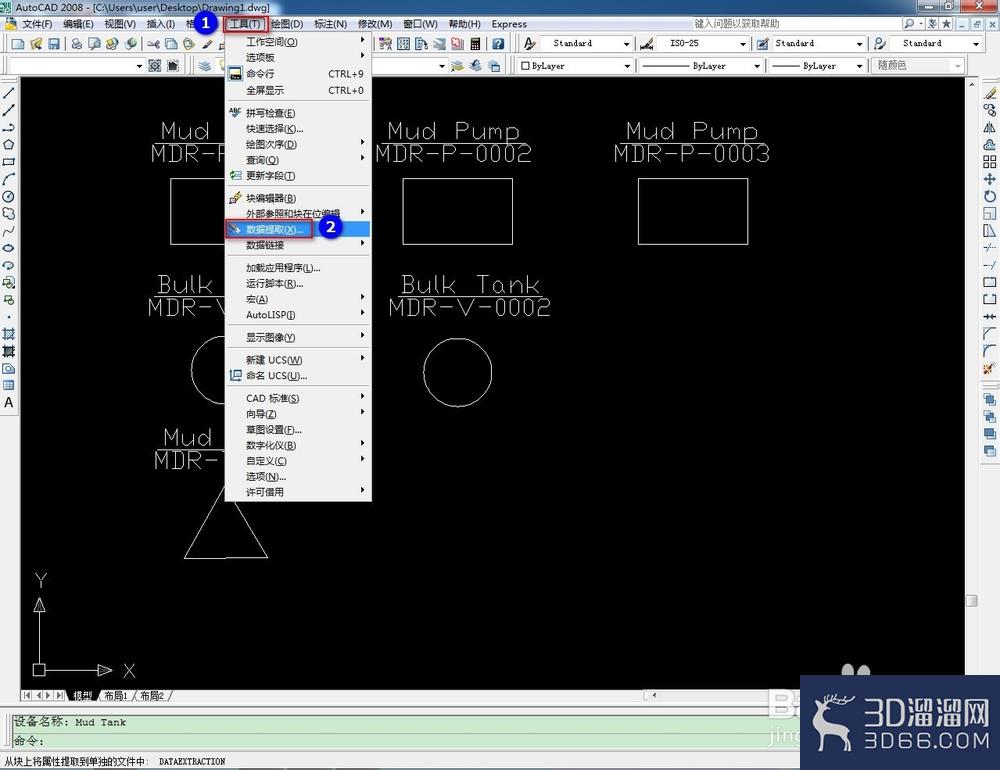The height and width of the screenshot is (770, 1000).
Task: Open the 帮助(H) menu
Action: [x=464, y=24]
